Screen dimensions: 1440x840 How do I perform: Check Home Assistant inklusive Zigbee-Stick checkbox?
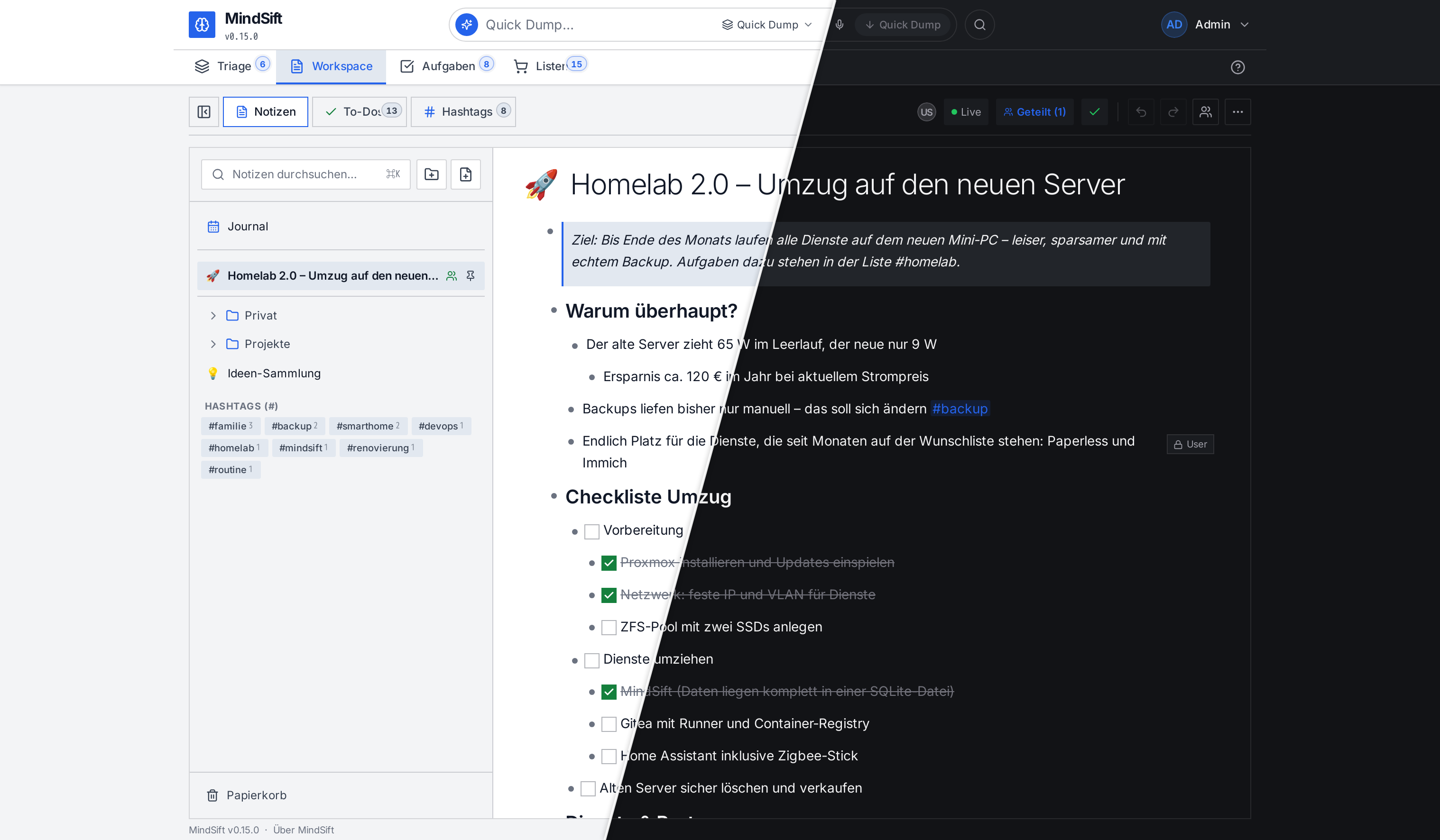[x=609, y=757]
